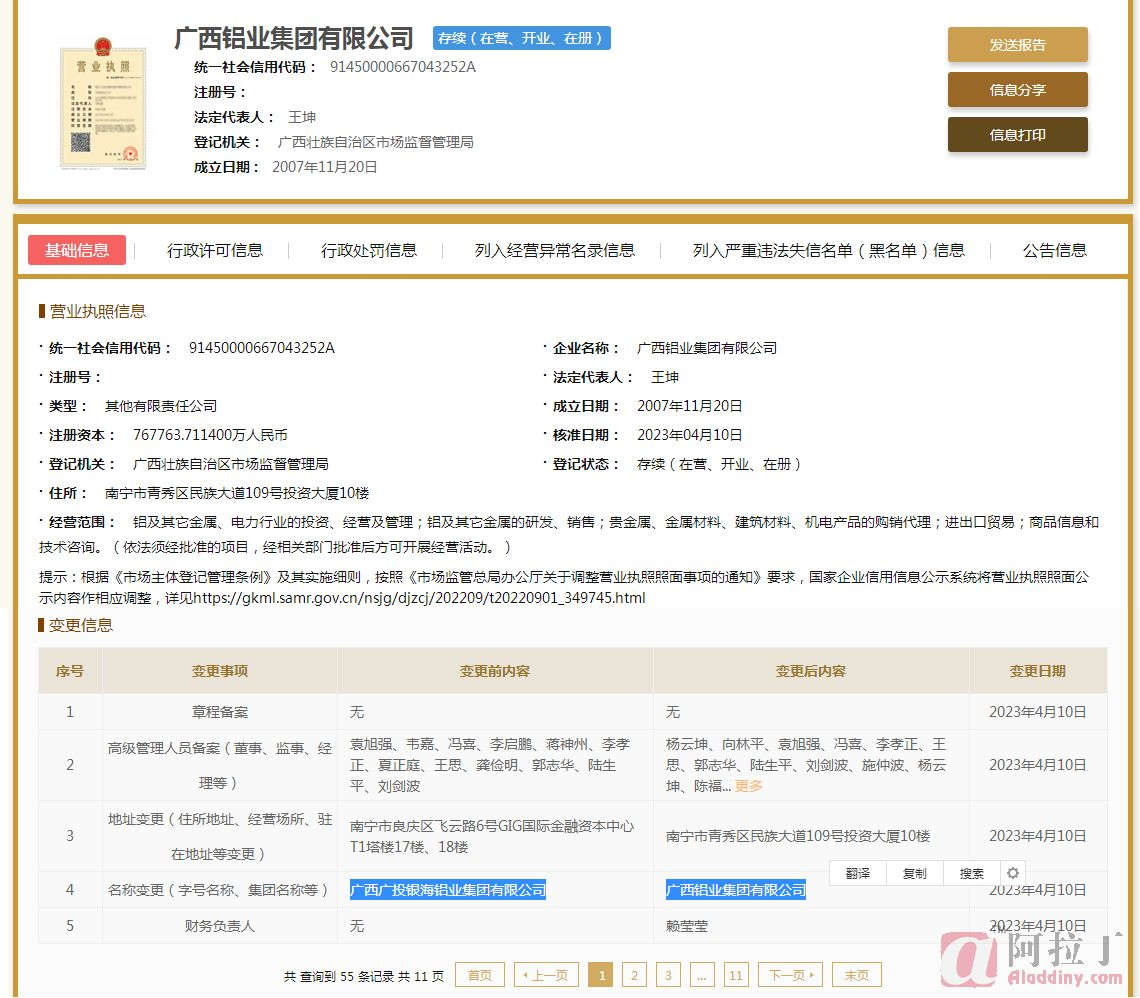This screenshot has height=998, width=1140.
Task: Click the 翻译 popup option
Action: click(857, 874)
